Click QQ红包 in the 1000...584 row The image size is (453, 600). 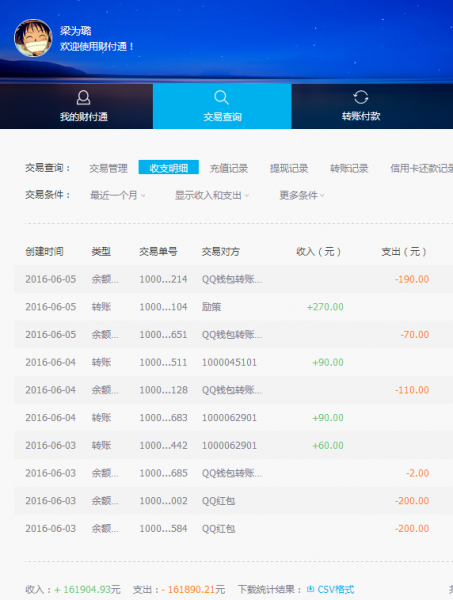tap(218, 528)
